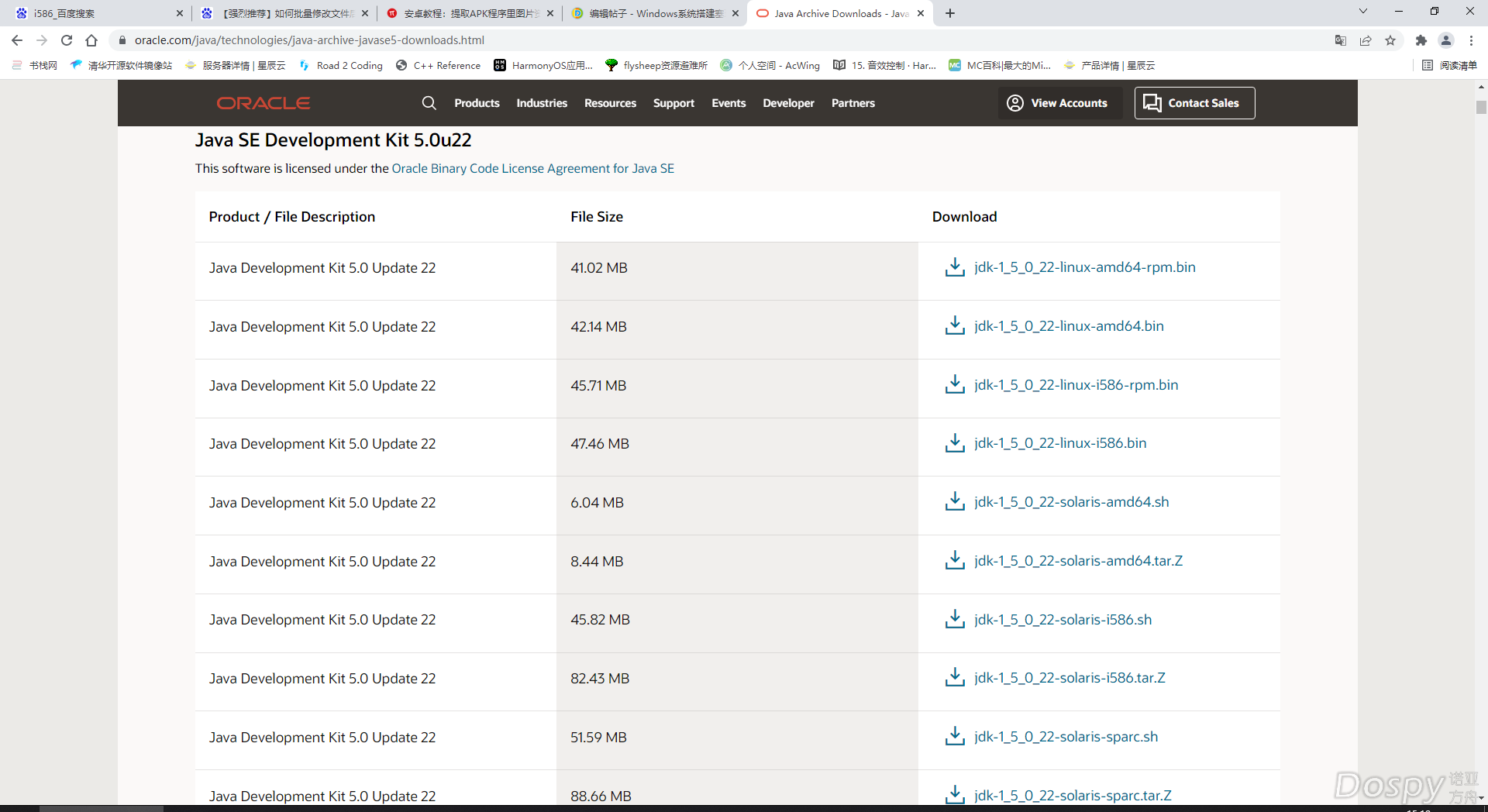The height and width of the screenshot is (812, 1488).
Task: Open the MC百科 bookmark
Action: click(x=1000, y=66)
